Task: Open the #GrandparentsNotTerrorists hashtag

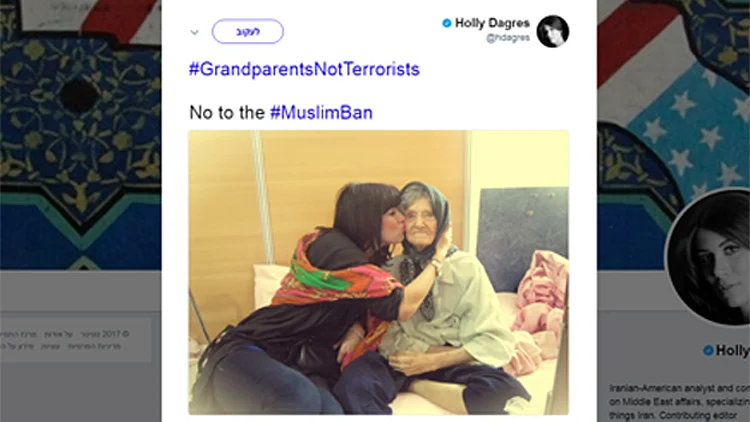Action: coord(304,69)
